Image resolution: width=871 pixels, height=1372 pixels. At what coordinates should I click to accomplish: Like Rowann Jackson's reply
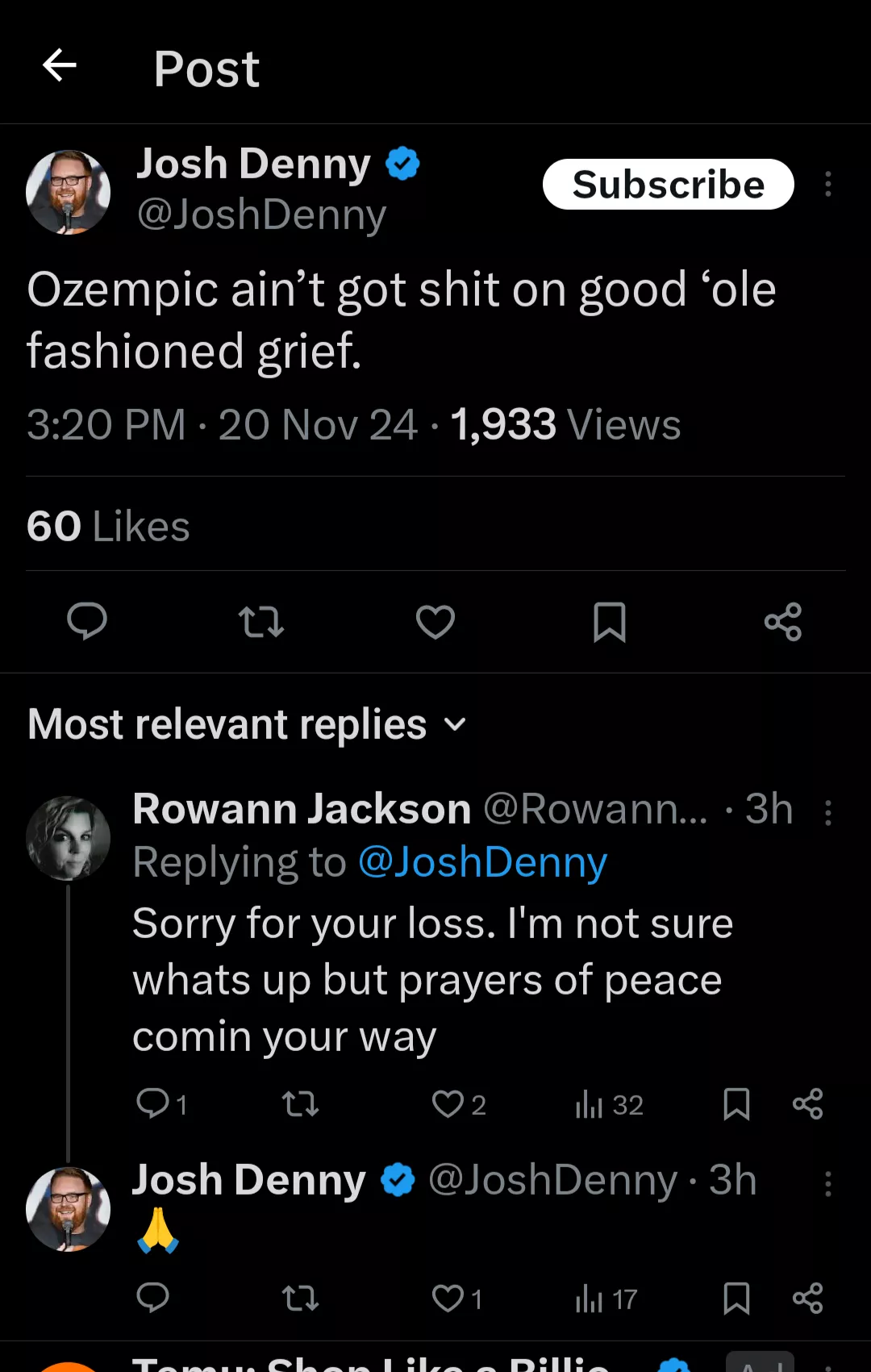448,1103
